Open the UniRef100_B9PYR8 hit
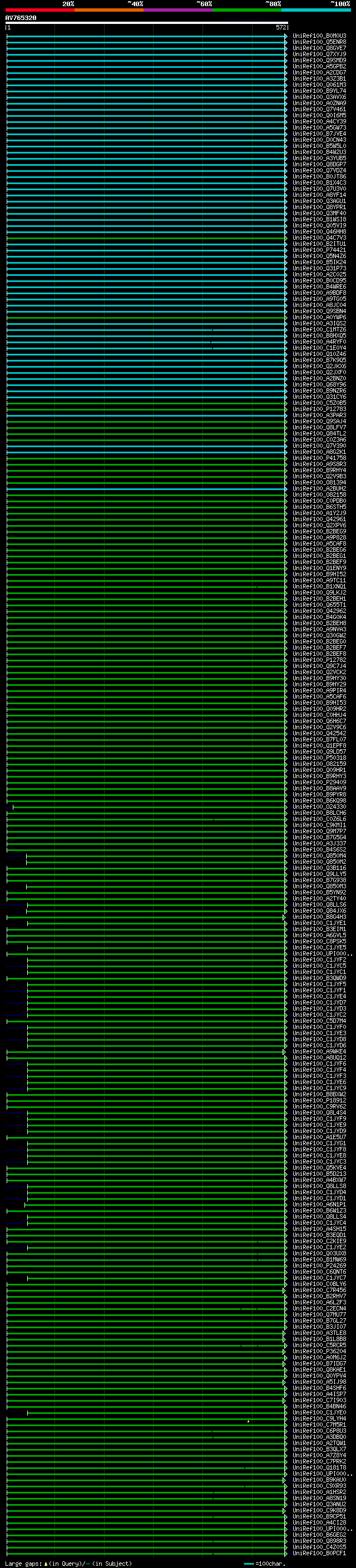Image resolution: width=356 pixels, height=1568 pixels. (319, 794)
